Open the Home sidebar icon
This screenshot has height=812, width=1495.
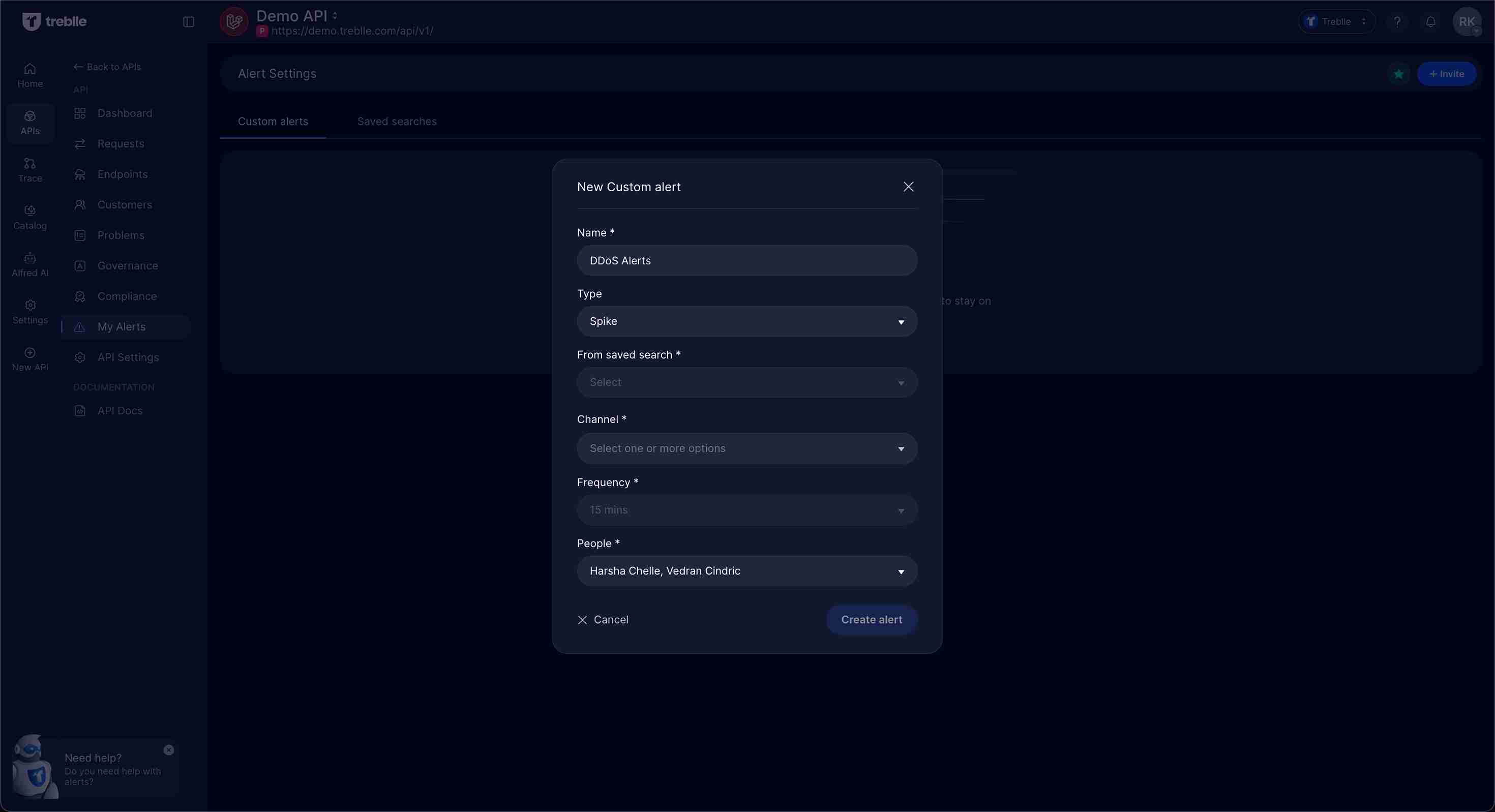[29, 74]
